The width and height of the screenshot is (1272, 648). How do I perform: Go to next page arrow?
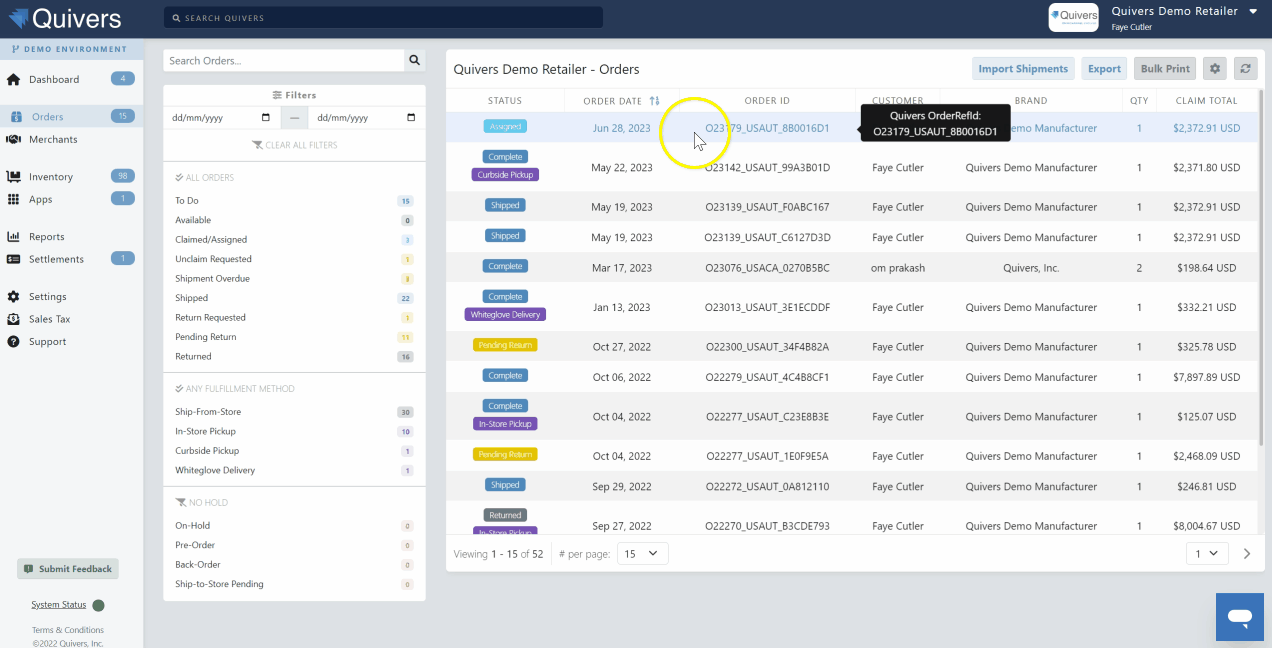pos(1247,553)
